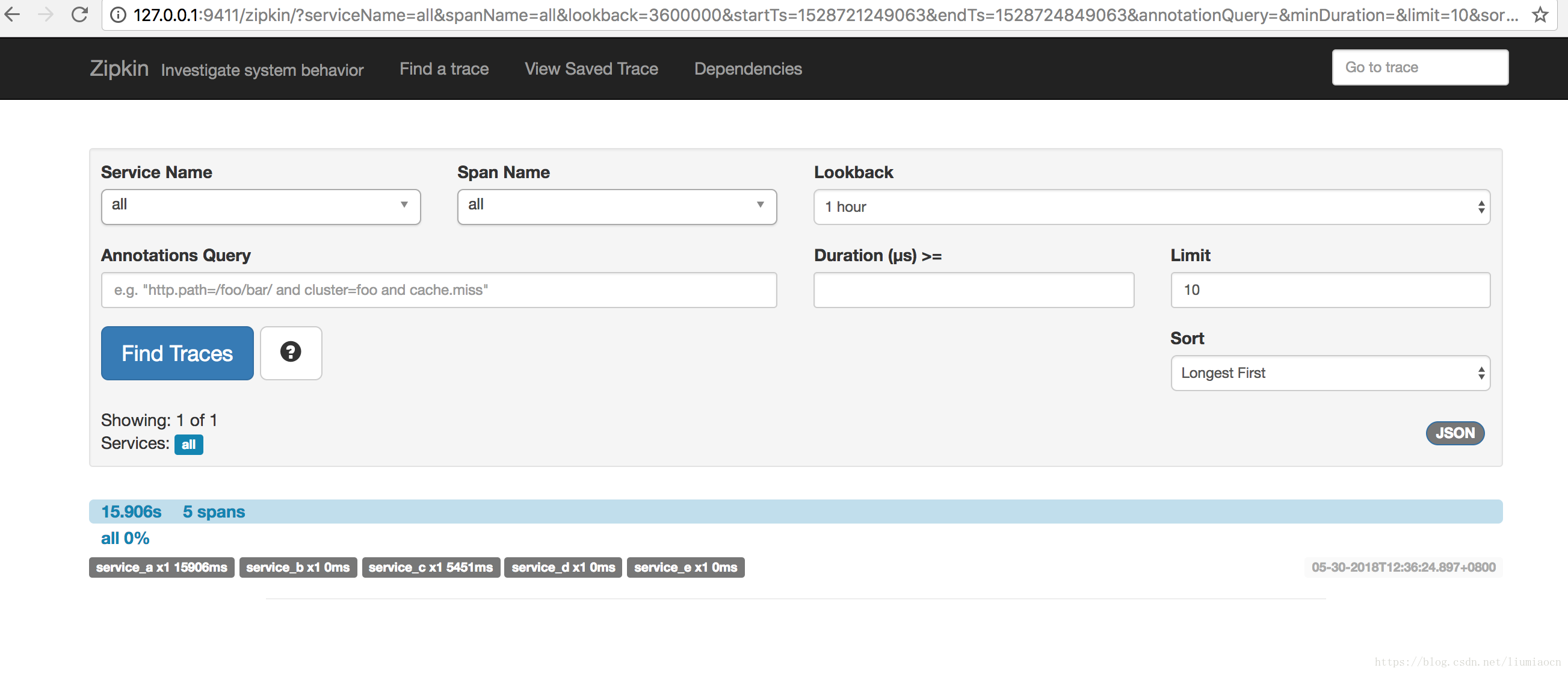Screen dimensions: 1568x674
Task: Click the help question mark icon
Action: [x=290, y=353]
